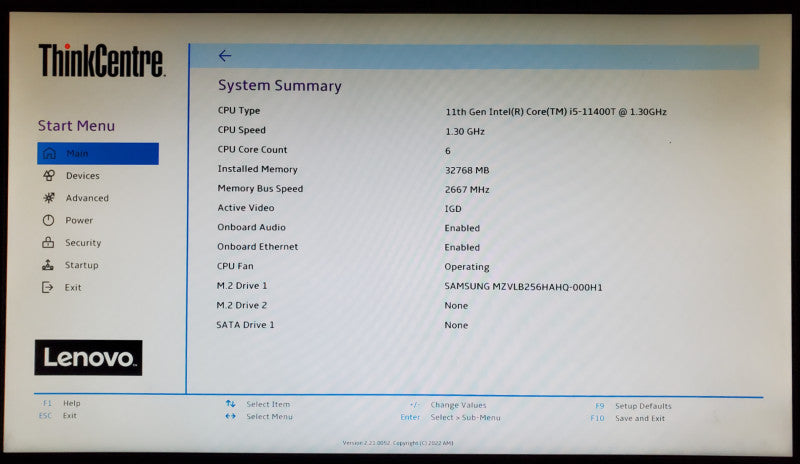Screen dimensions: 800x464
Task: Click the Exit door icon
Action: pos(47,287)
